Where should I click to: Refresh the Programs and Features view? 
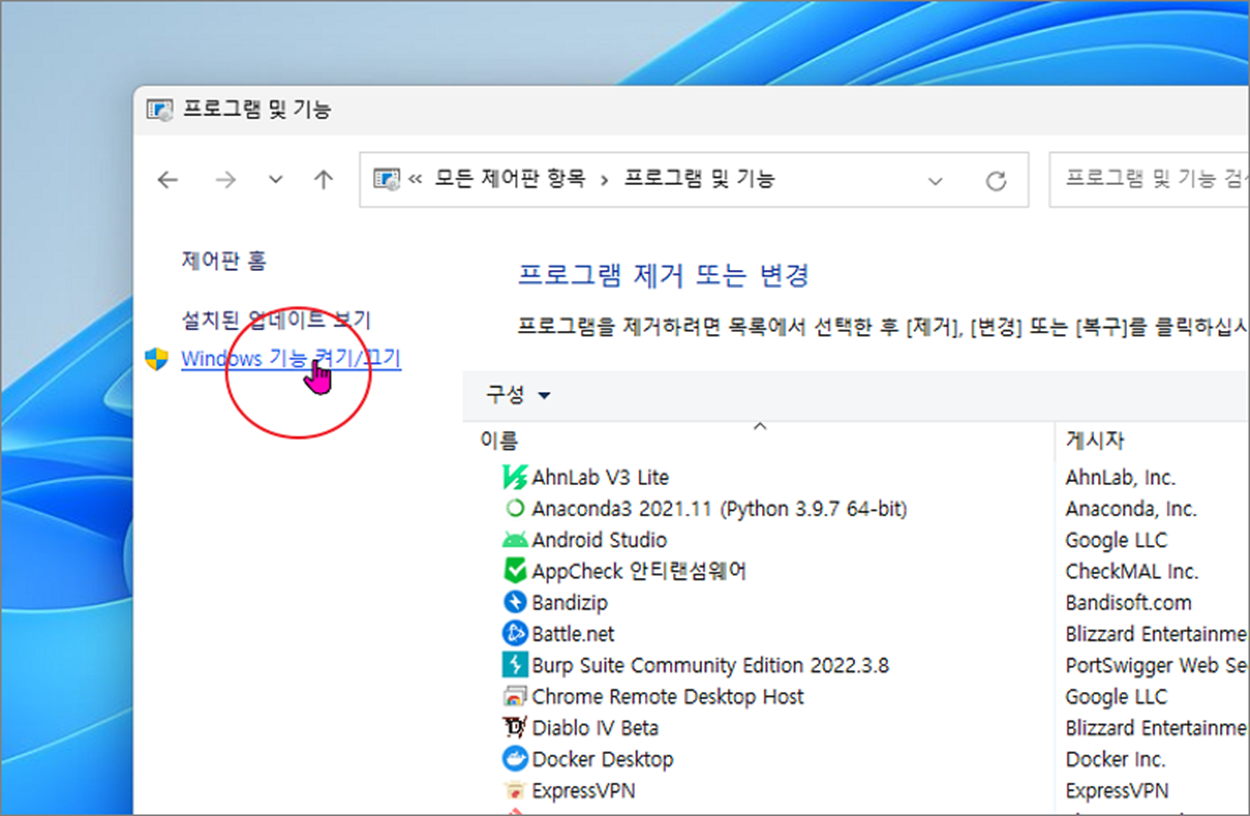(996, 181)
